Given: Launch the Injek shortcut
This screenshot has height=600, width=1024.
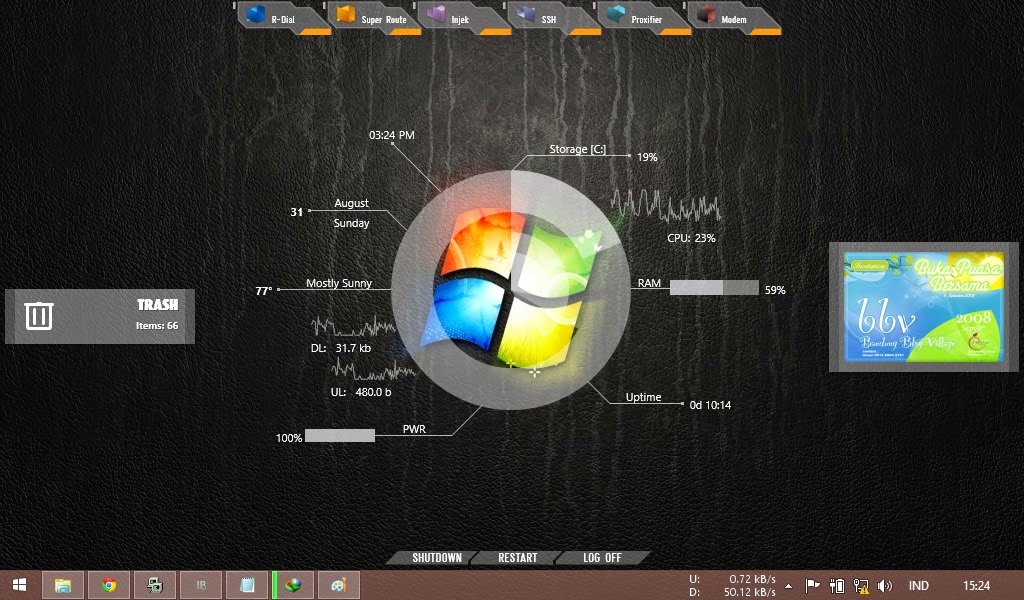Looking at the screenshot, I should click(464, 18).
